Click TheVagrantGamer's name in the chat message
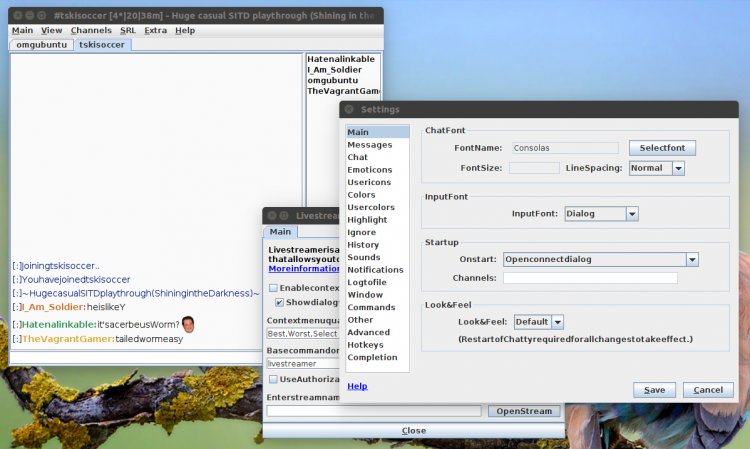Screen dimensions: 750x449 point(68,339)
